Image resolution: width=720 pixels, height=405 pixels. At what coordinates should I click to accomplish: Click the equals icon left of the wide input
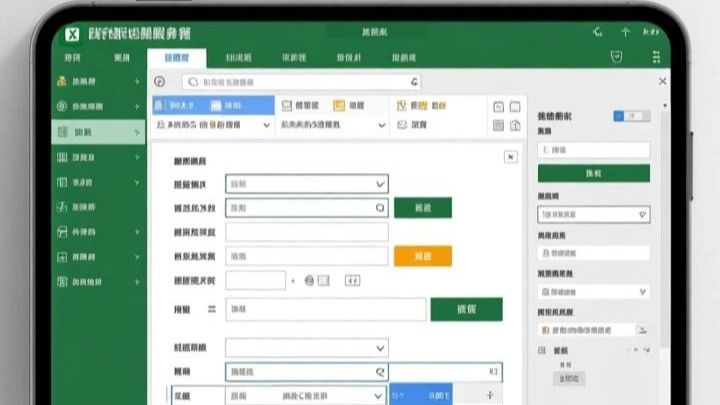point(212,309)
